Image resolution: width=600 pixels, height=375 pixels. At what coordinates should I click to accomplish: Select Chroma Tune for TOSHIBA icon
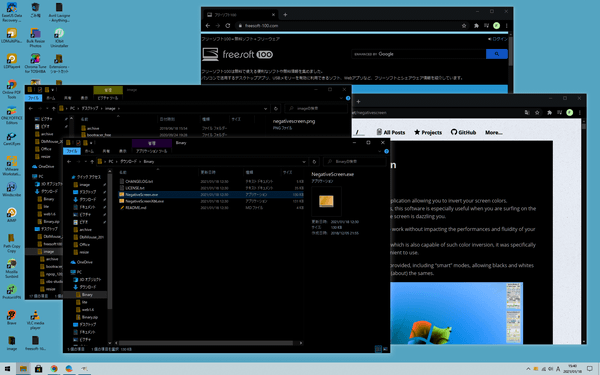(35, 63)
